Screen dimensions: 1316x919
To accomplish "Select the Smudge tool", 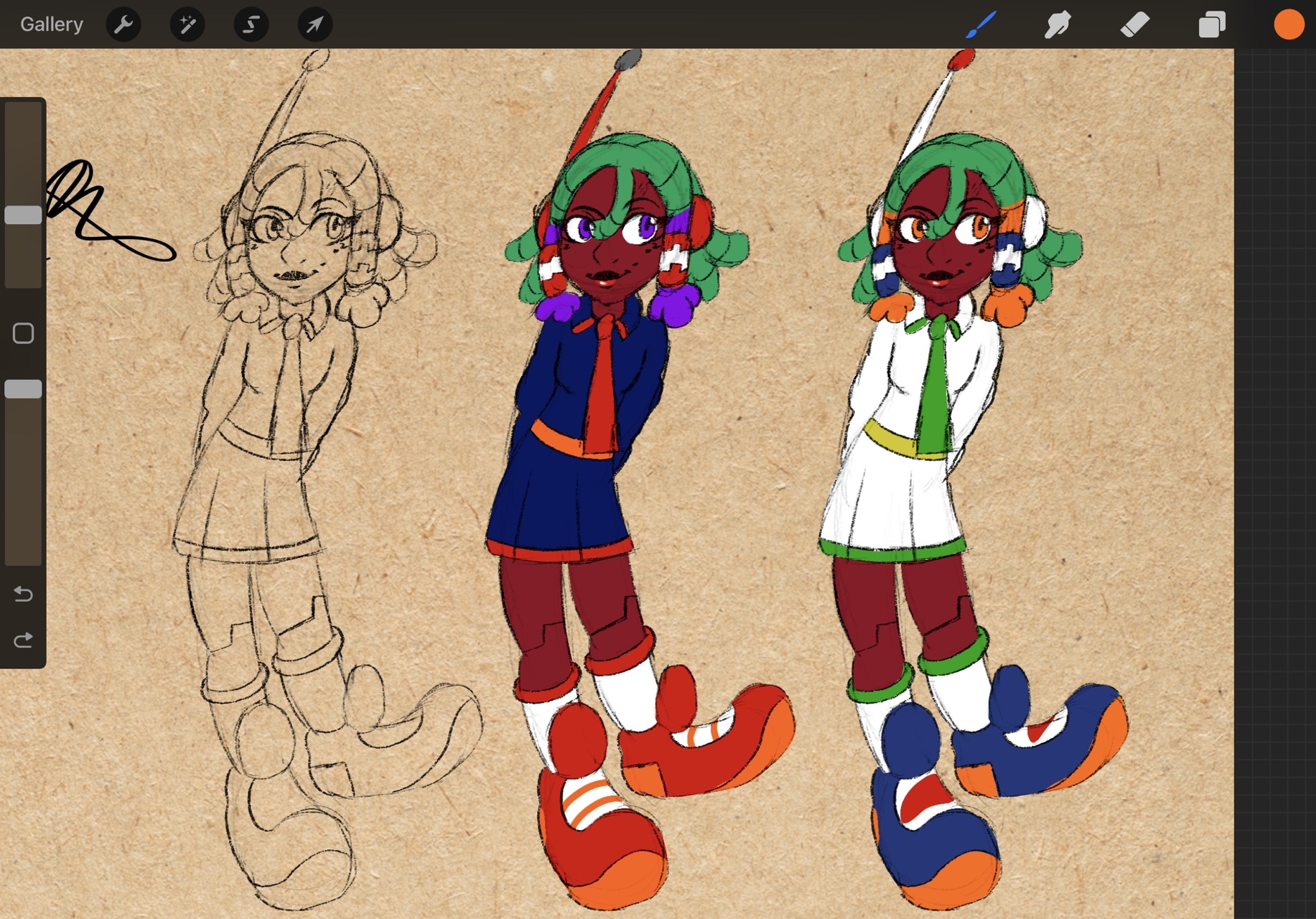I will 1058,25.
